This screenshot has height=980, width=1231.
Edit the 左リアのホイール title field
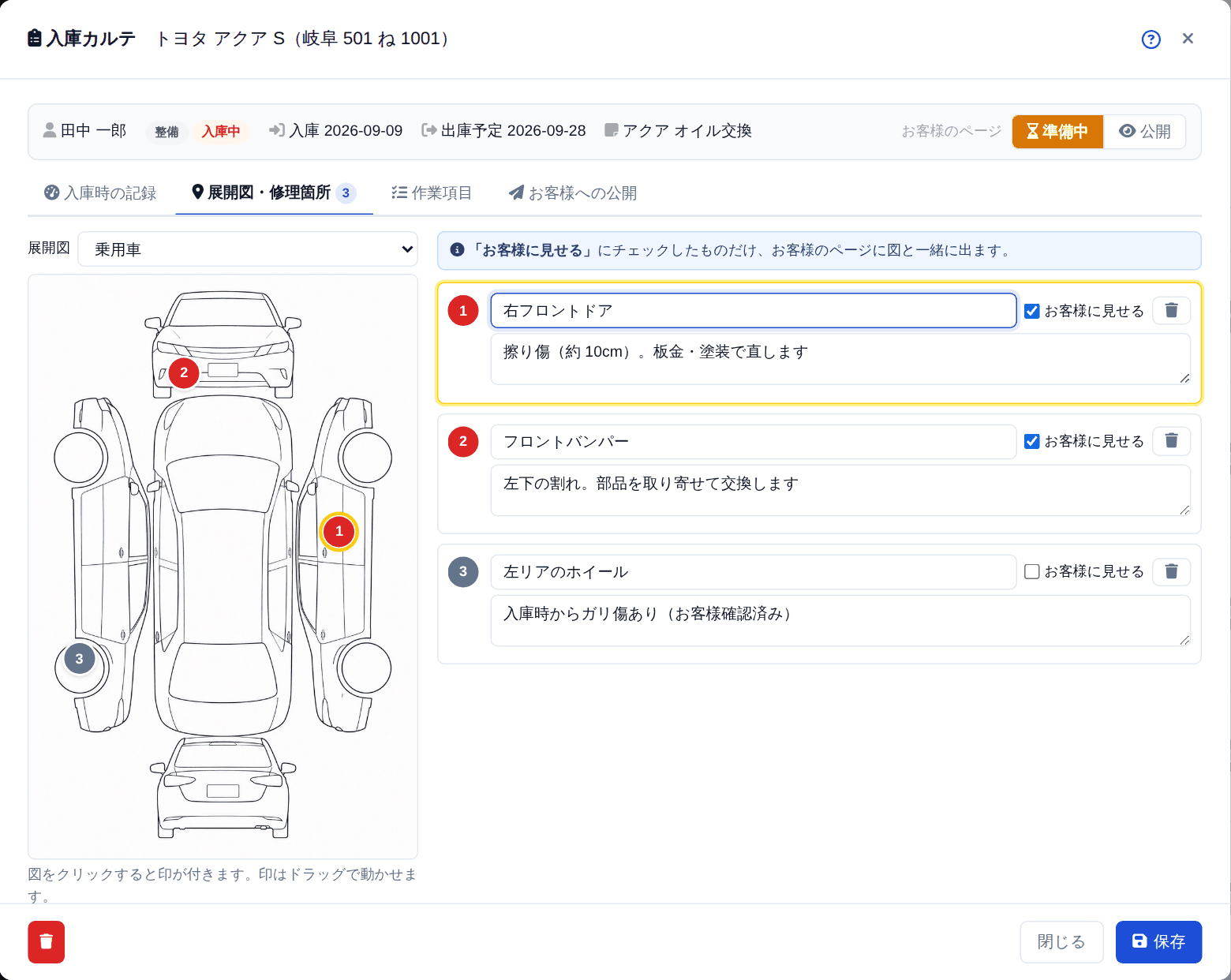click(x=754, y=571)
